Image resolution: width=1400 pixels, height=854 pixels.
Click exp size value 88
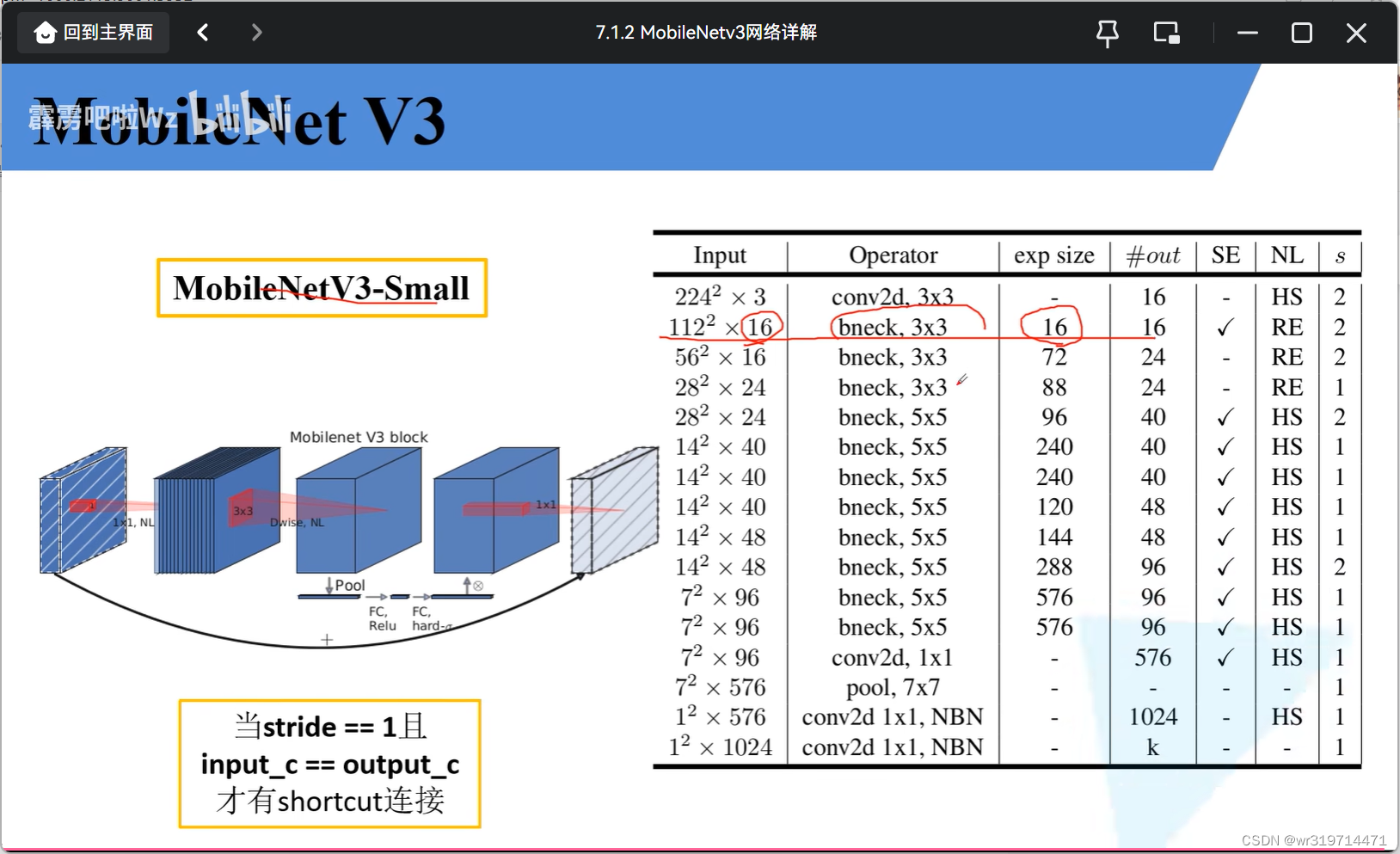pos(1054,387)
